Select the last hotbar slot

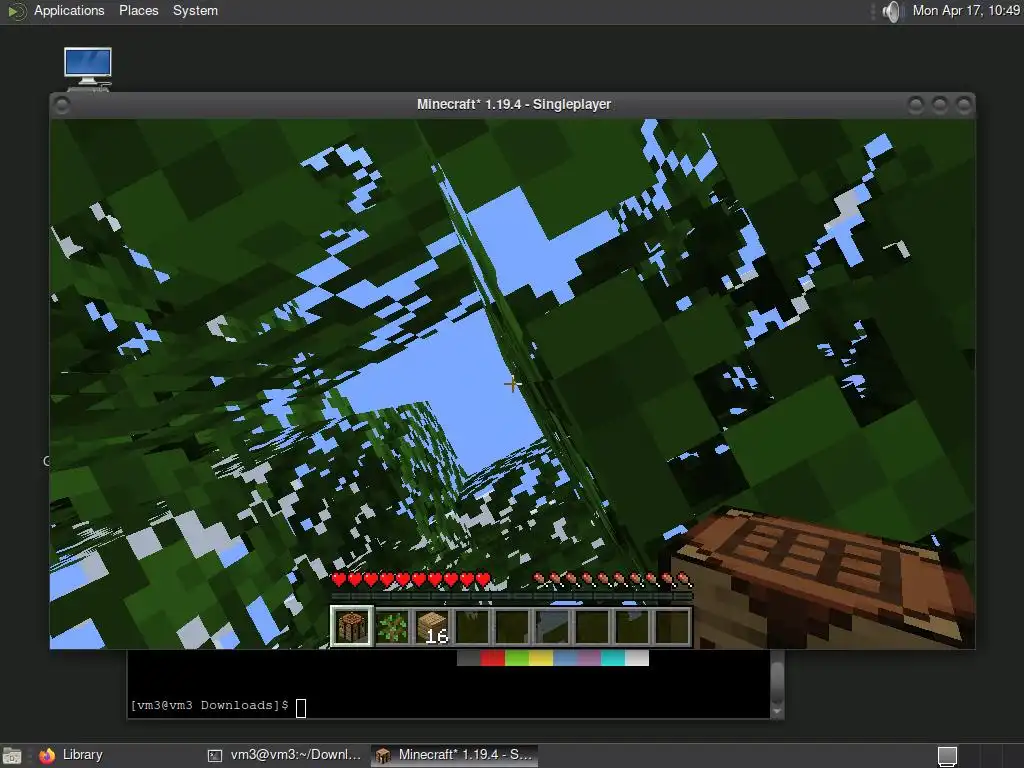673,626
